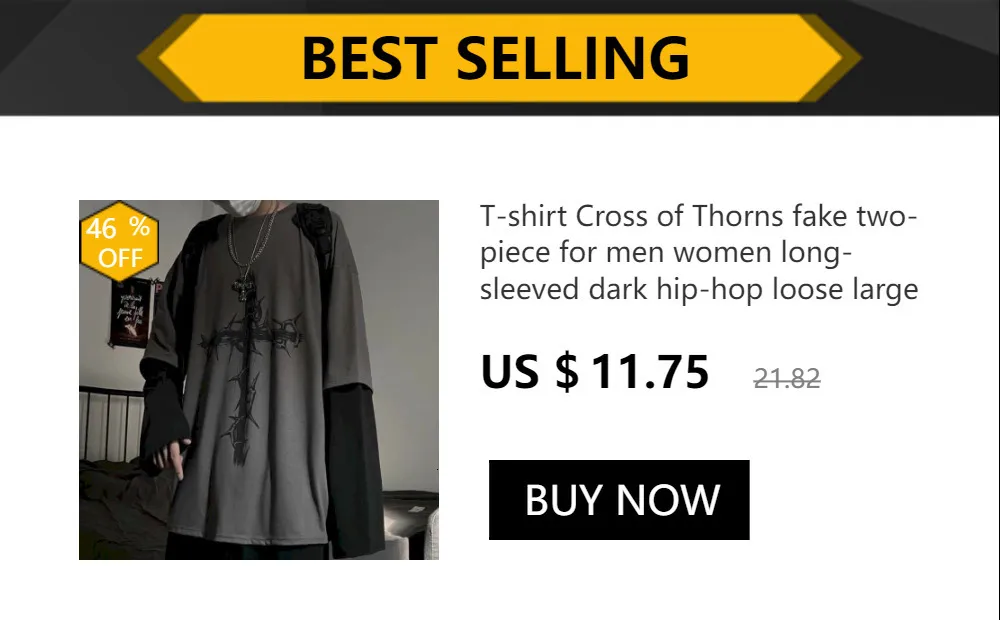Open the T-shirt Cross of Thorns product title

coord(699,253)
